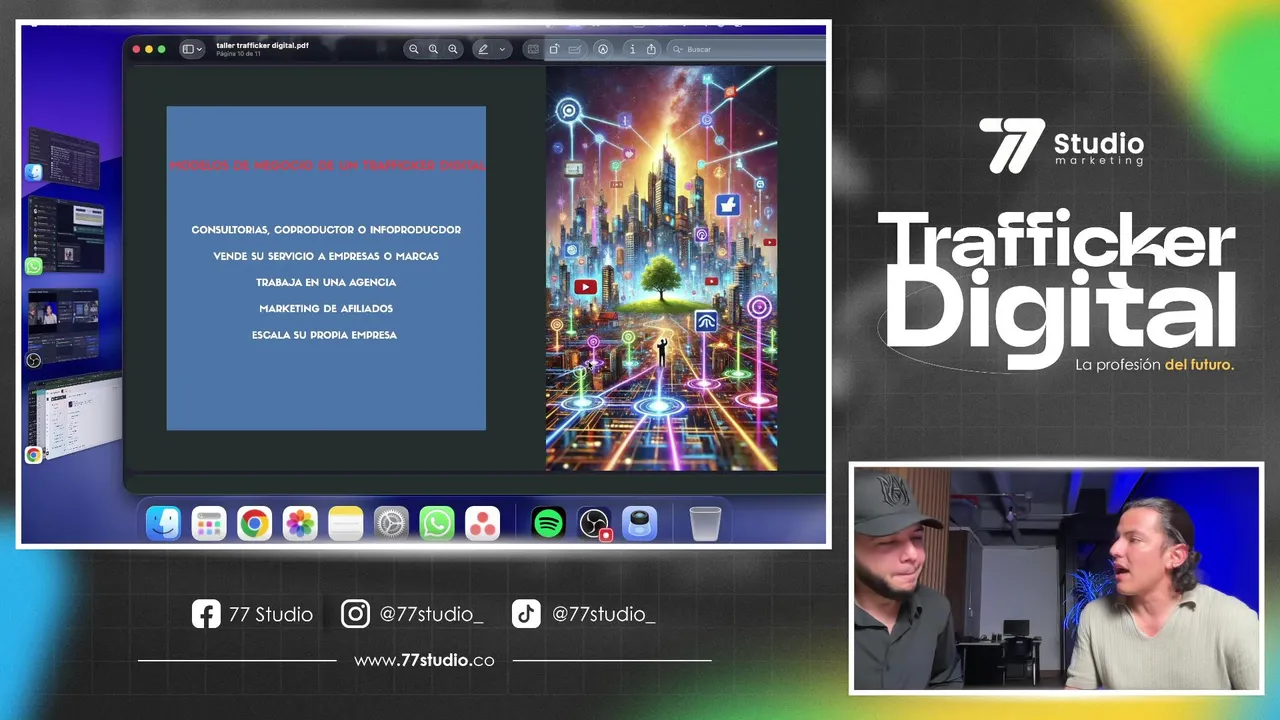The height and width of the screenshot is (720, 1280).
Task: Click the Facebook 77 Studio handle
Action: (x=252, y=614)
